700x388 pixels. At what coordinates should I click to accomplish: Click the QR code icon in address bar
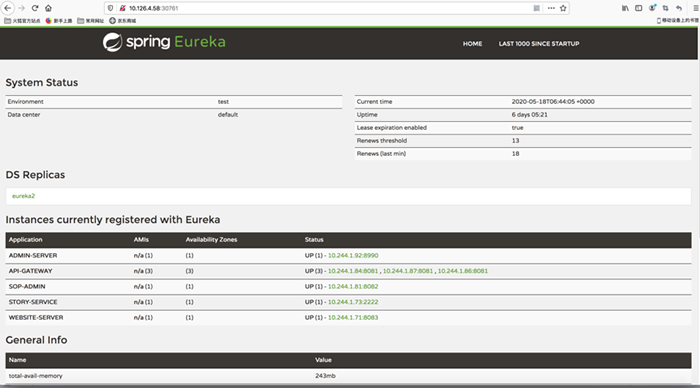[x=537, y=8]
